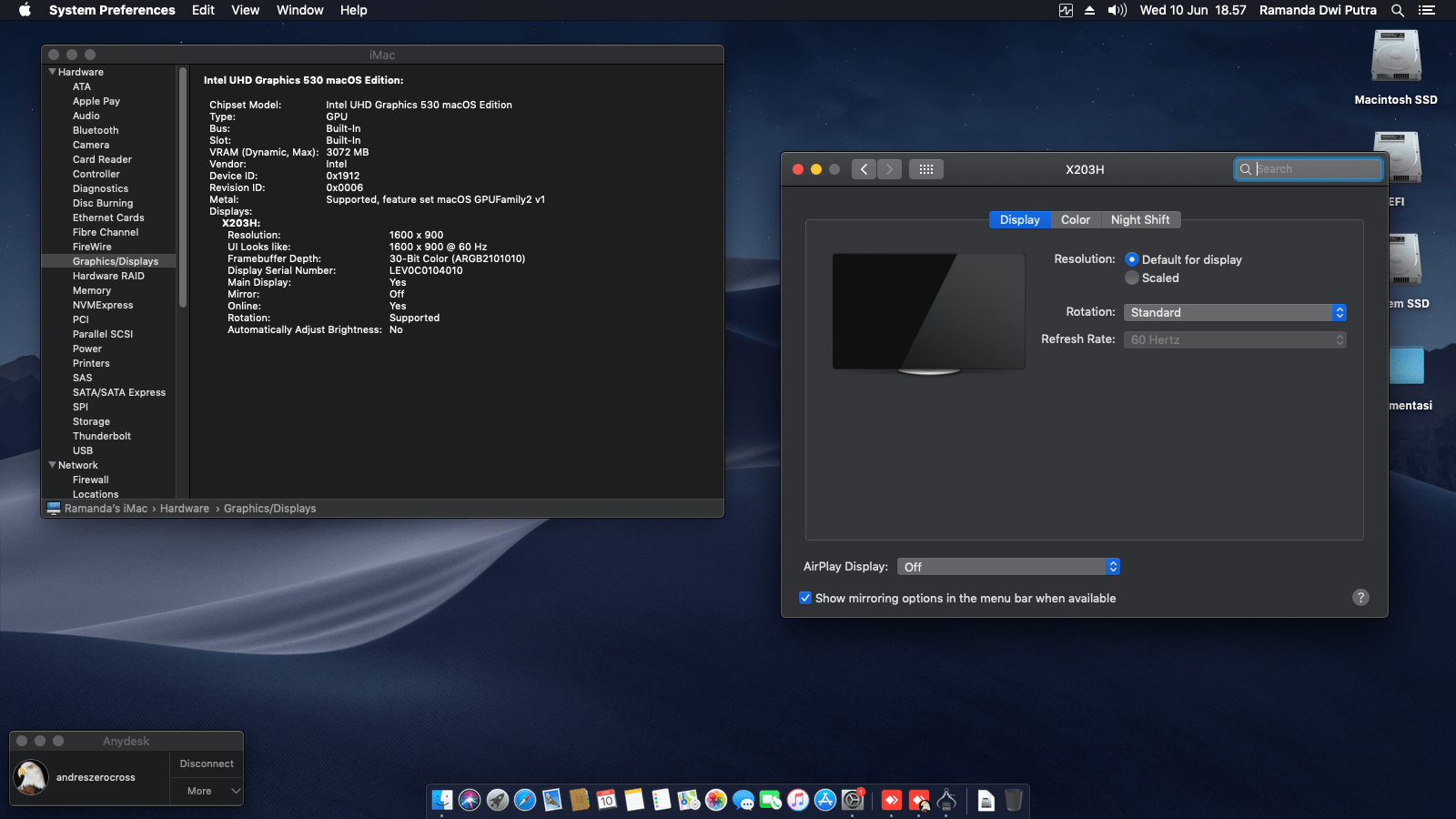Viewport: 1456px width, 819px height.
Task: Open the App Store dock icon
Action: pyautogui.click(x=825, y=800)
